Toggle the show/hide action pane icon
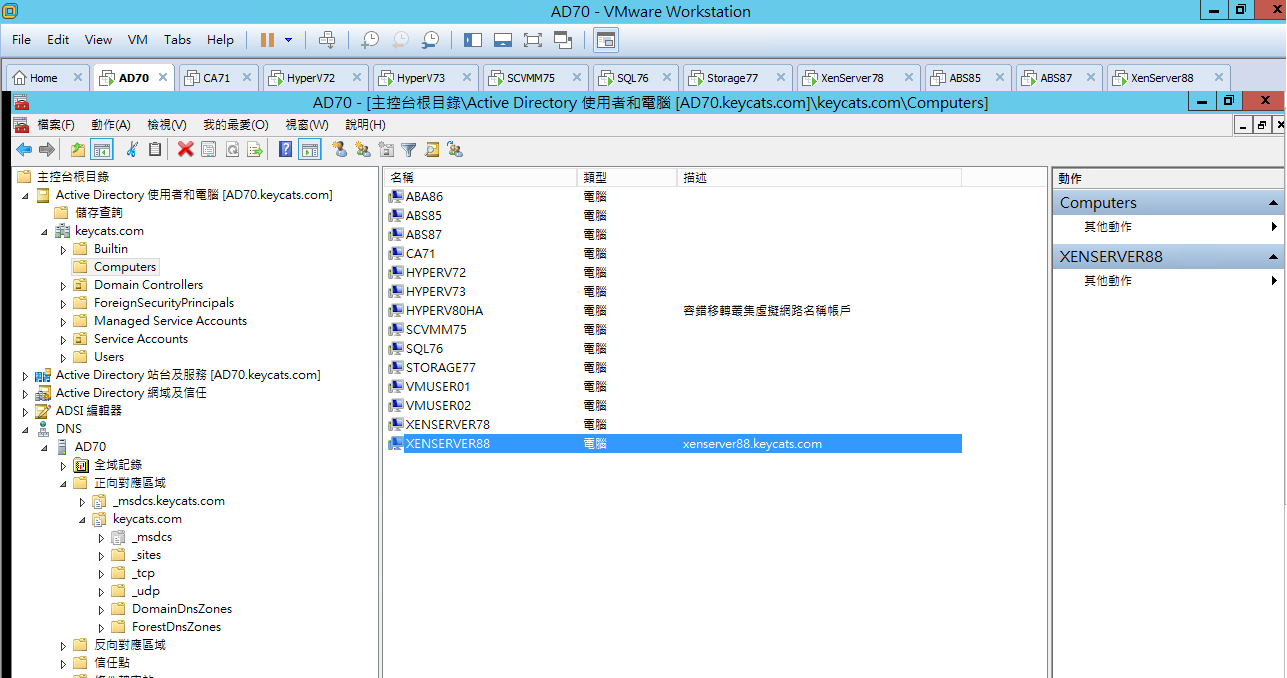Viewport: 1287px width, 678px height. click(x=309, y=150)
